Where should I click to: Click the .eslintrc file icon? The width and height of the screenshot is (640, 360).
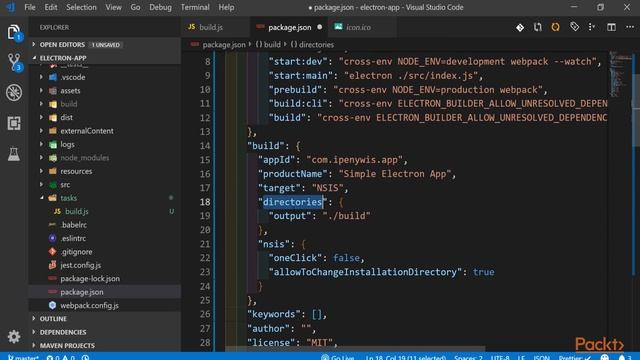(x=52, y=238)
